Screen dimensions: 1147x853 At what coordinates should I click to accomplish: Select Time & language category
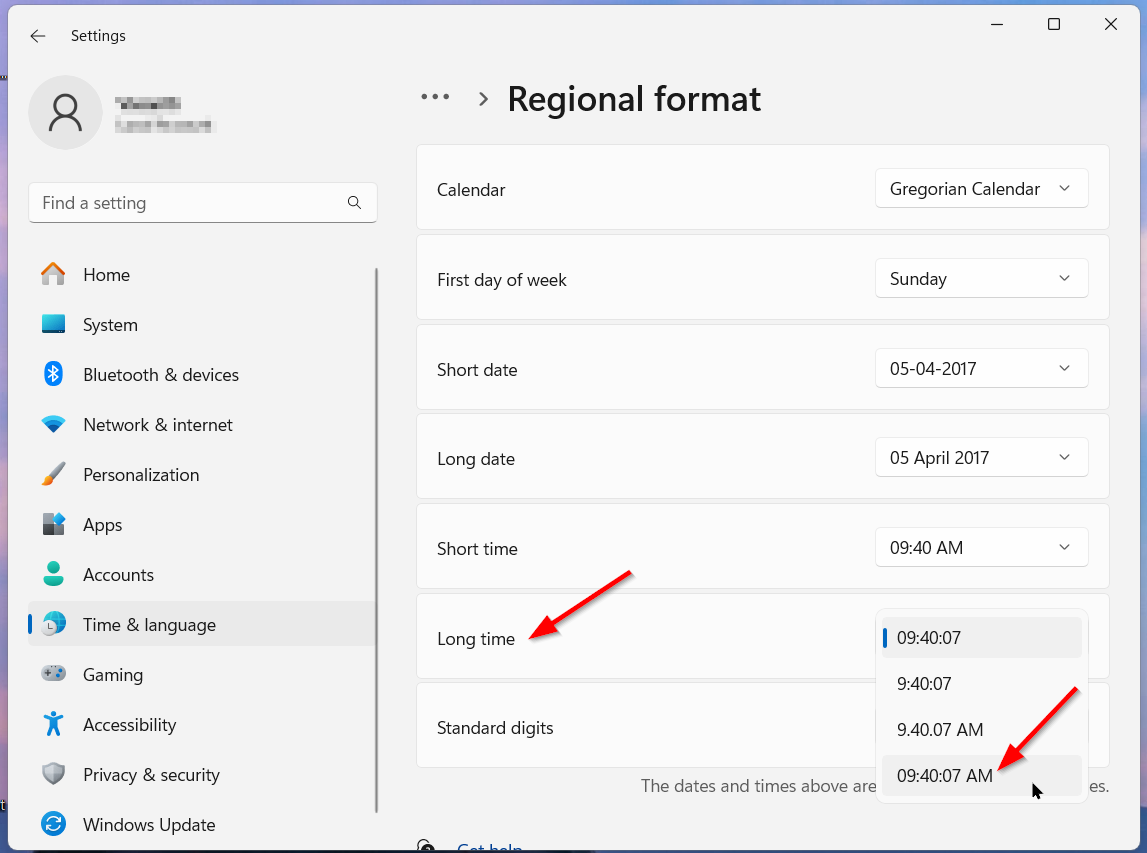tap(202, 624)
